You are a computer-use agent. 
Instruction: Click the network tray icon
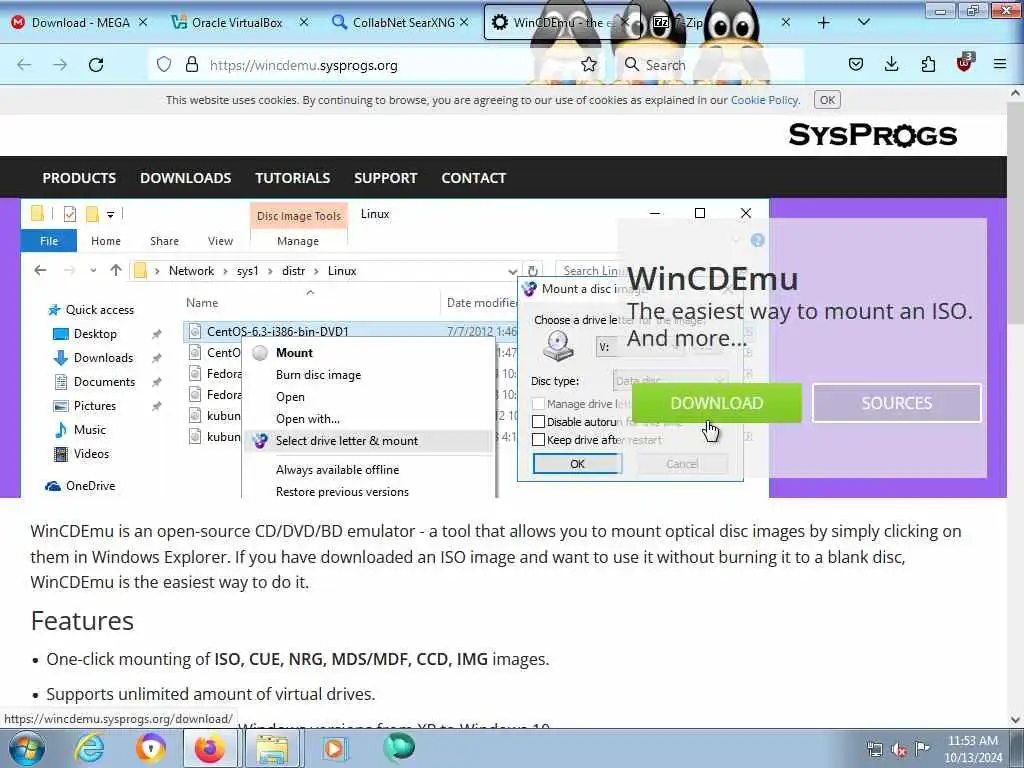point(874,749)
